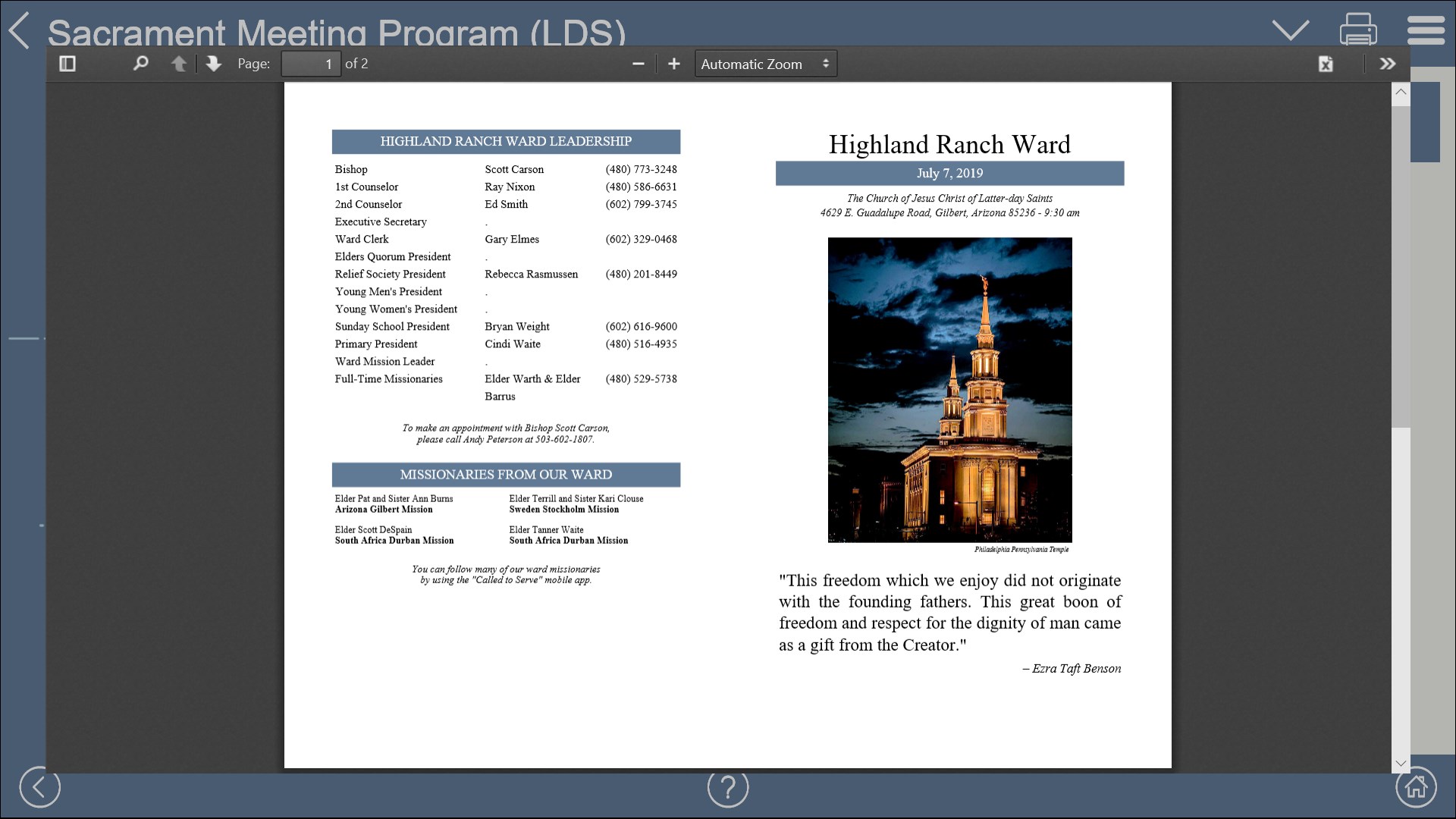The width and height of the screenshot is (1456, 819).
Task: Zoom in with the plus button
Action: [x=673, y=64]
